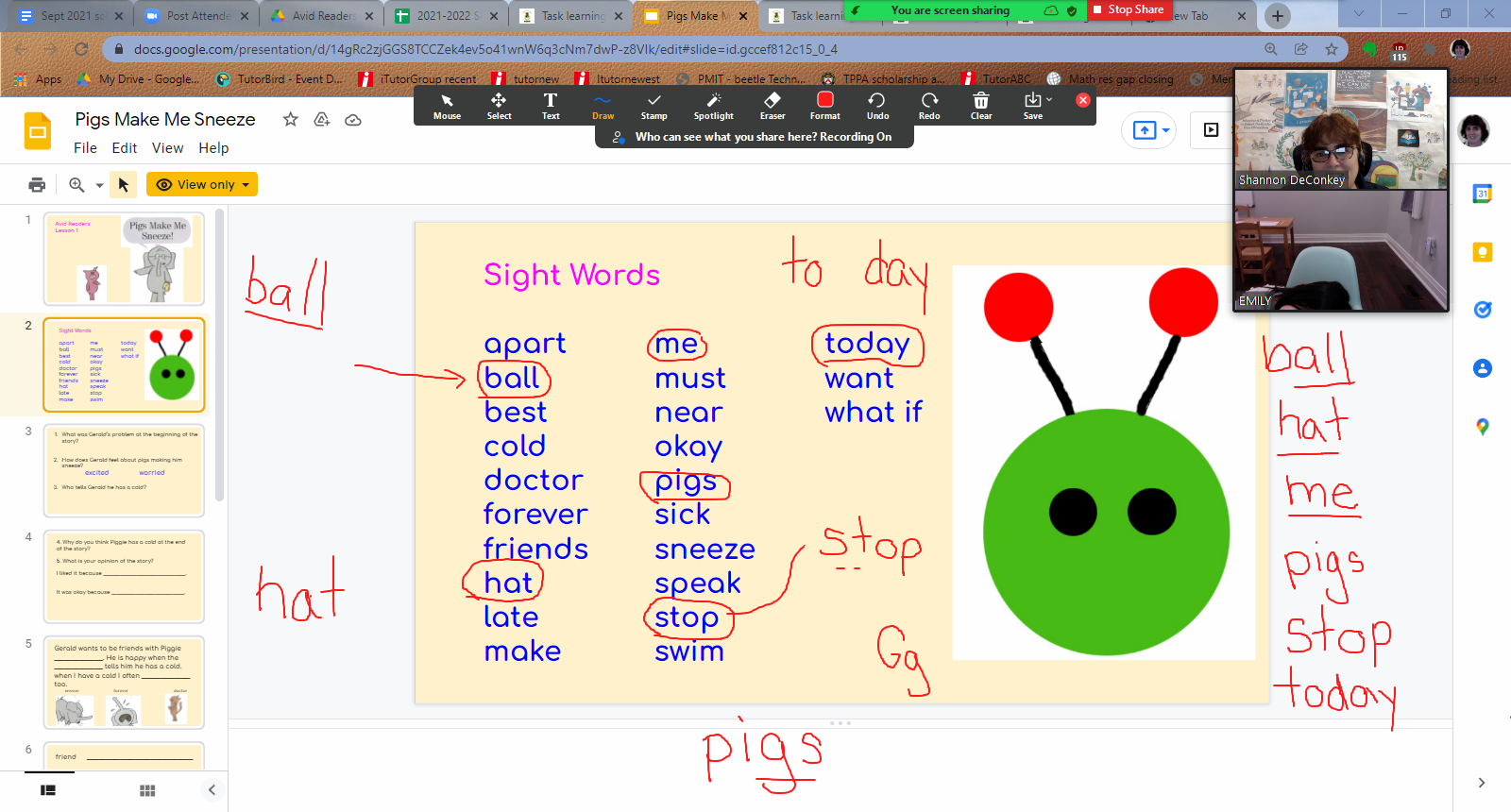Bookmark this page with star icon
This screenshot has height=812, width=1511.
[x=1332, y=49]
